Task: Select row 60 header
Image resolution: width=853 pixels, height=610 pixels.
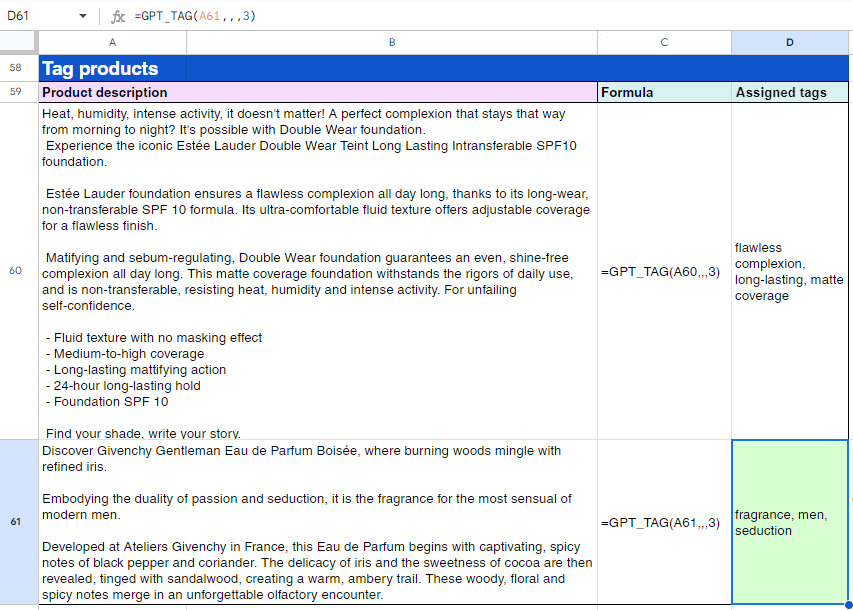Action: (16, 270)
